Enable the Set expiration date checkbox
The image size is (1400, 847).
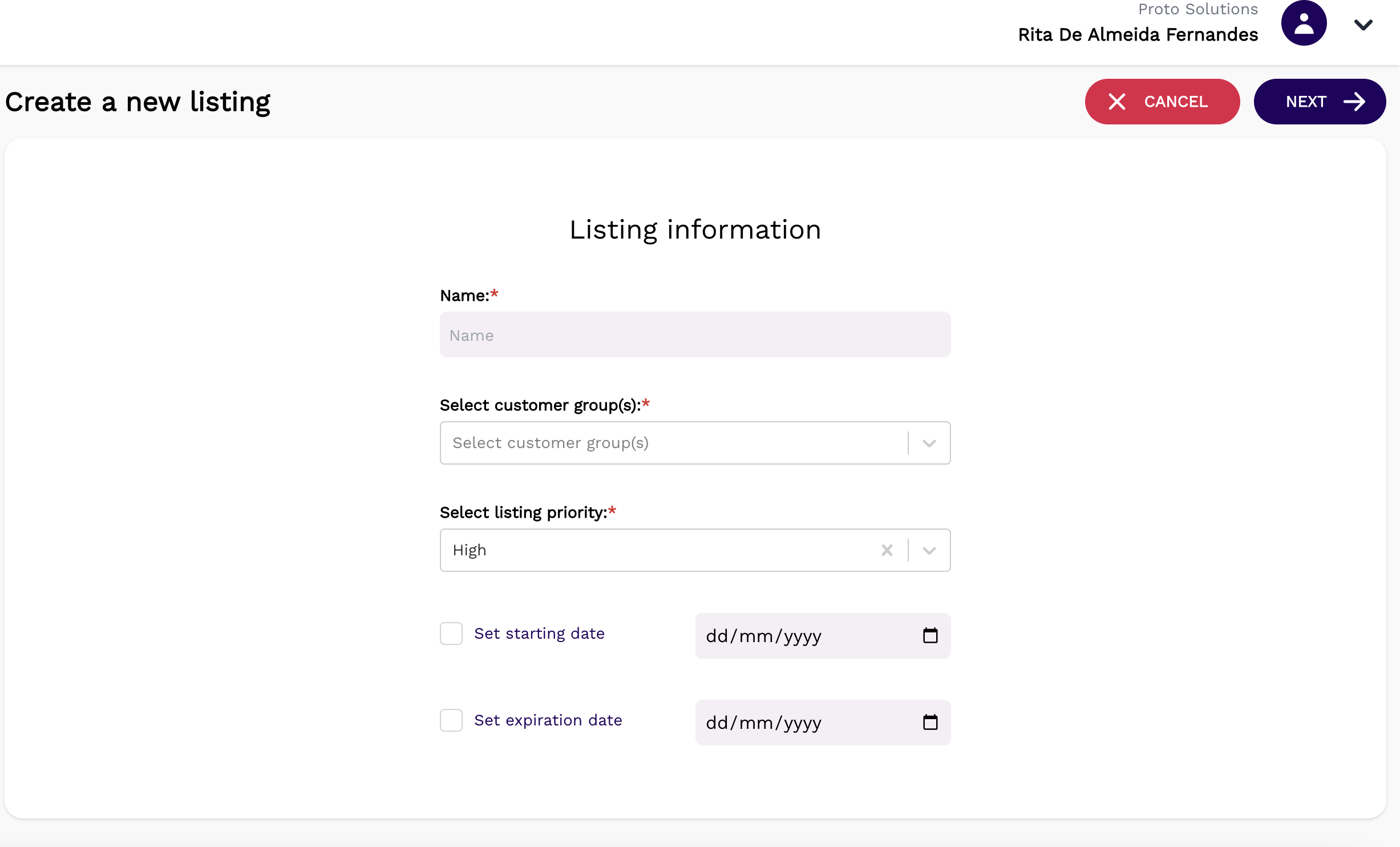pos(451,720)
